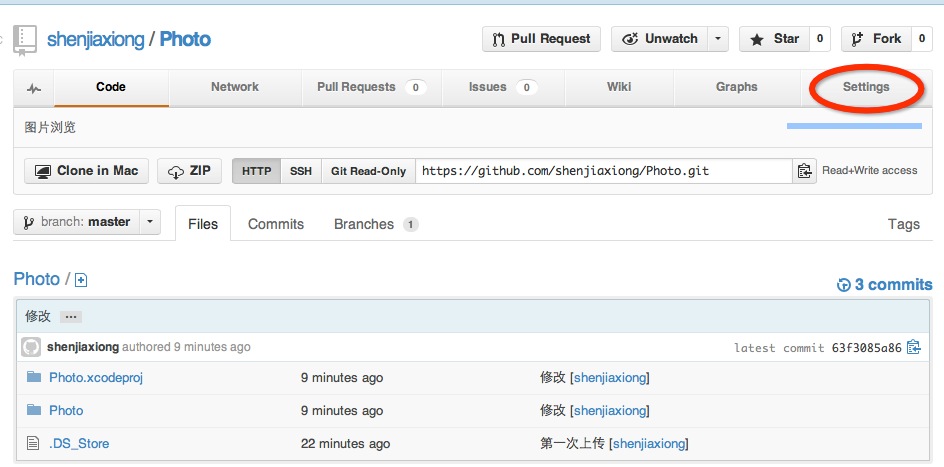Download the repository ZIP
Image resolution: width=944 pixels, height=467 pixels.
pos(190,171)
